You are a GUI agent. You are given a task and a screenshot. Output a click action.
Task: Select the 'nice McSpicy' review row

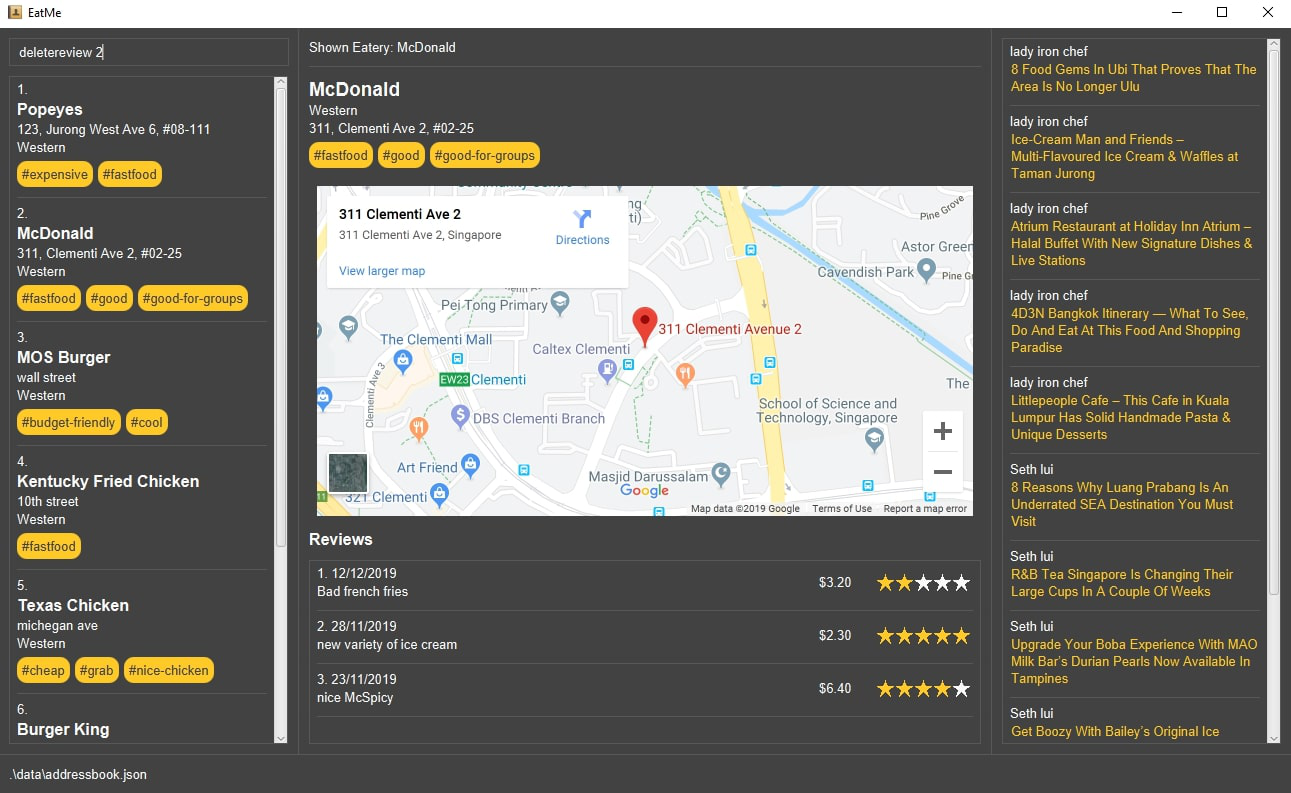pos(644,689)
